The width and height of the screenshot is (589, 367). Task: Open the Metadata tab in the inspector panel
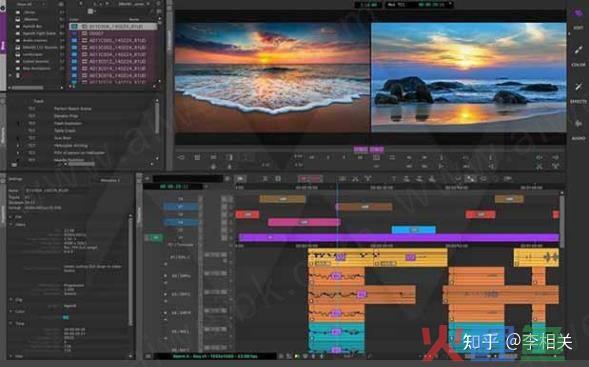click(x=110, y=180)
